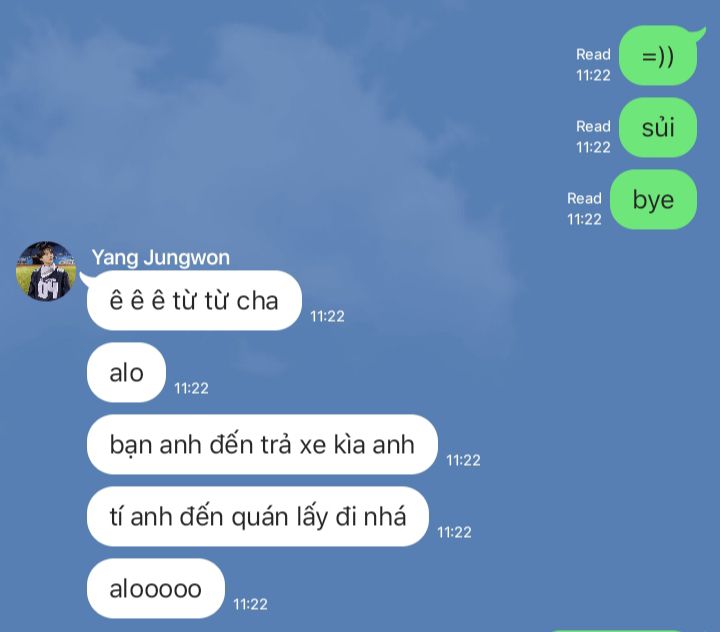Select the "ê ê ê từ từ cha" message
The width and height of the screenshot is (720, 632).
coord(194,300)
